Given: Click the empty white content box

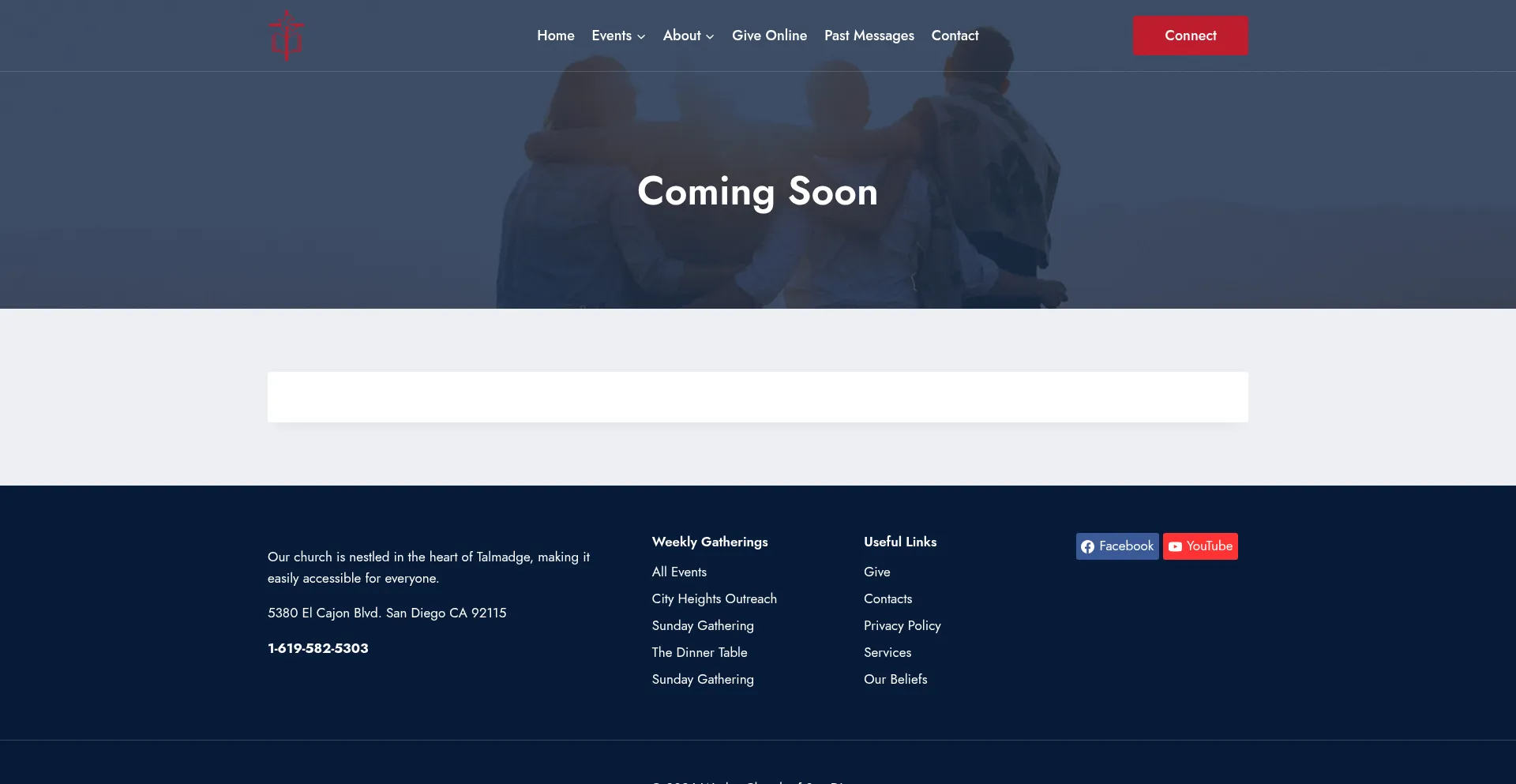Looking at the screenshot, I should 757,397.
